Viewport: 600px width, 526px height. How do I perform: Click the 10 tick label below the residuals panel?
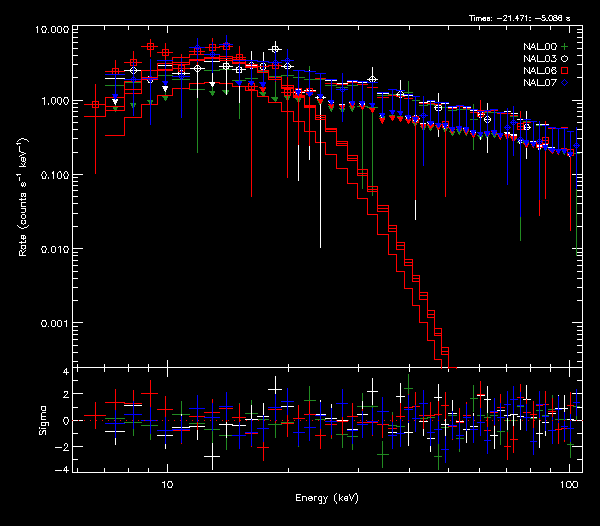(x=168, y=484)
